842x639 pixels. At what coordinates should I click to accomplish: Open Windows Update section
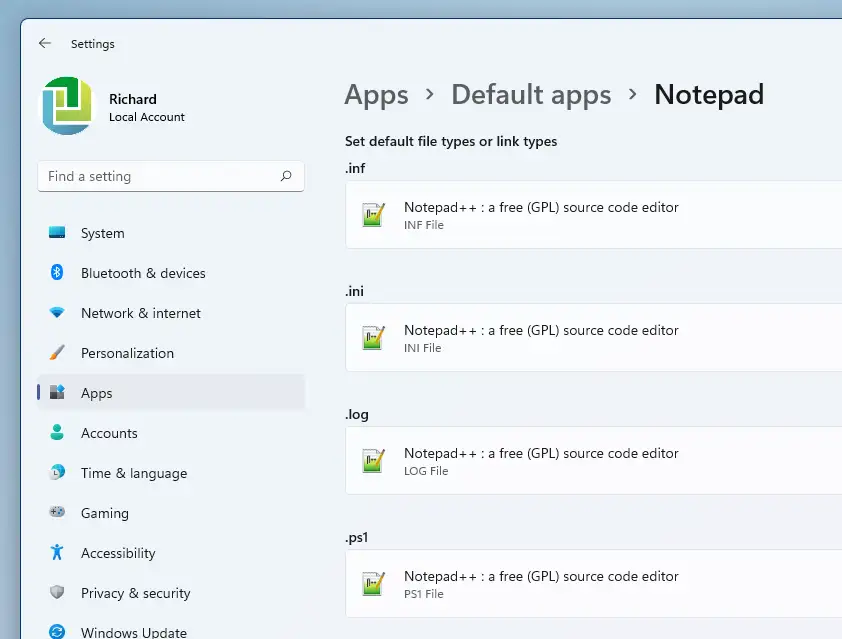coord(133,632)
